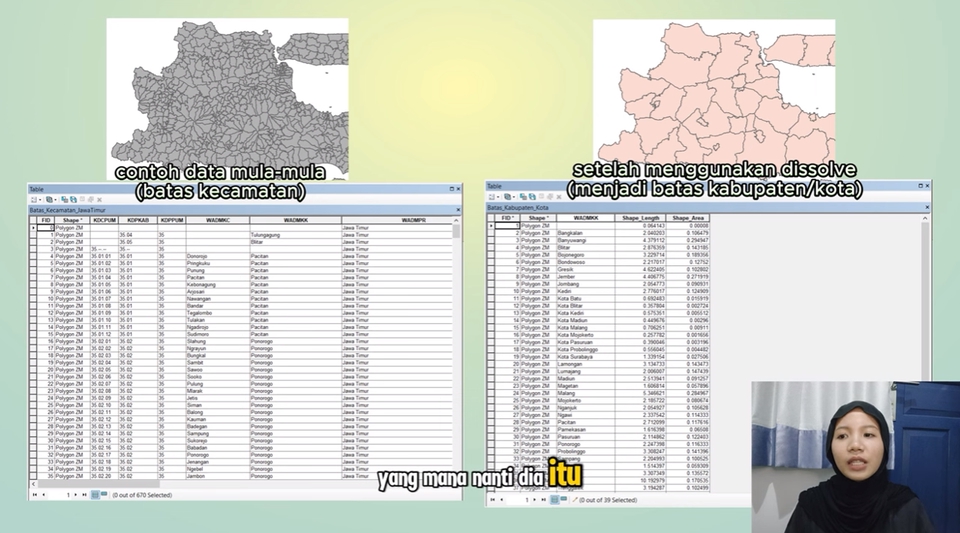Select Batas_Kecamatan_JawaTimur table title
960x533 pixels.
point(67,210)
